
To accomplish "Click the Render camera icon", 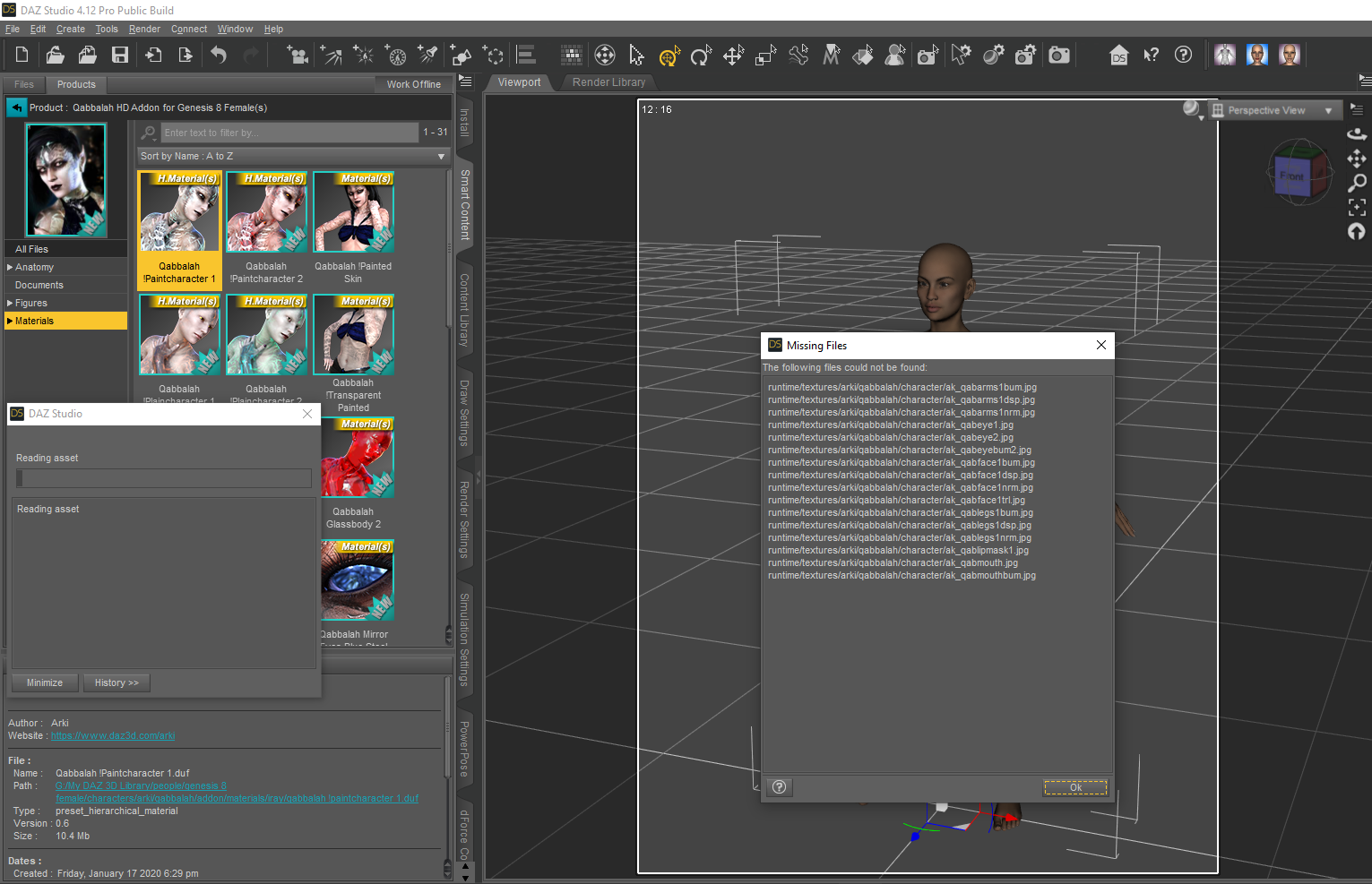I will pyautogui.click(x=1059, y=56).
